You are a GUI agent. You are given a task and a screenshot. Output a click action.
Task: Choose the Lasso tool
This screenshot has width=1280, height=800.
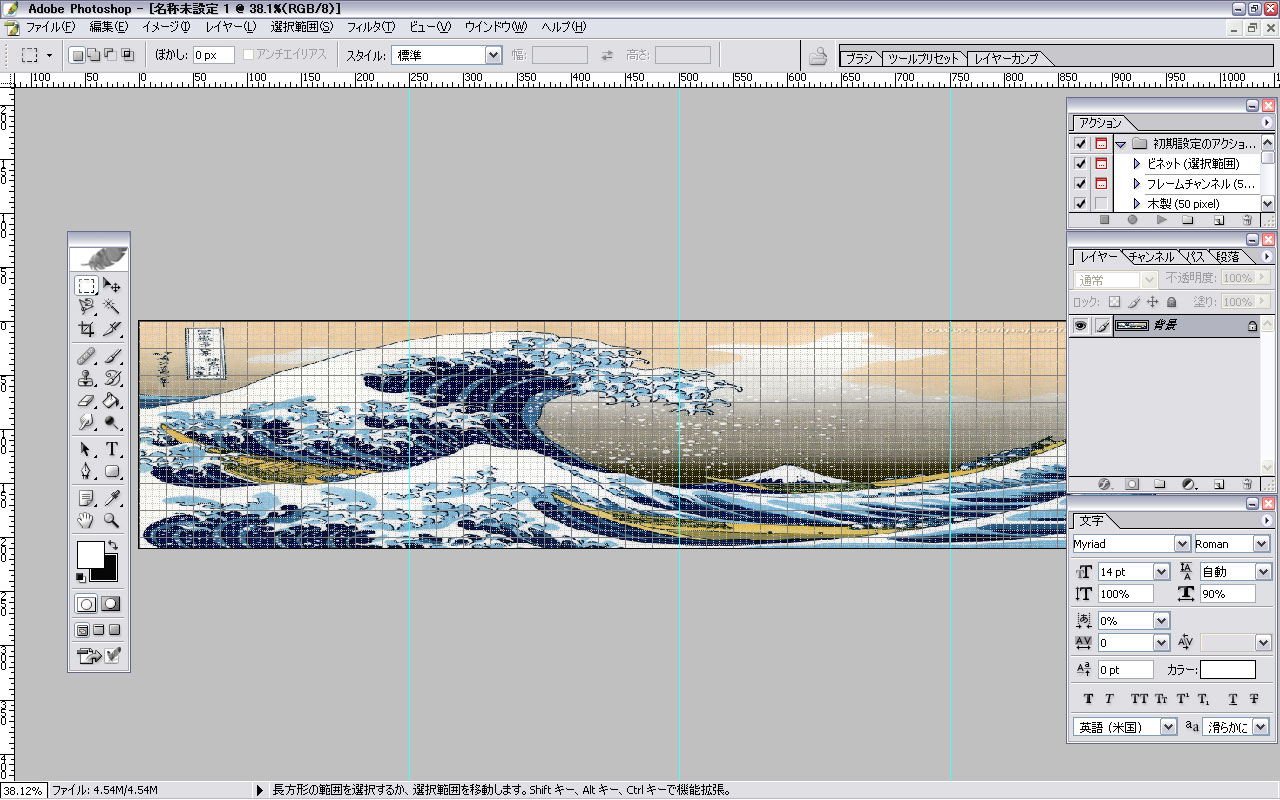[87, 306]
